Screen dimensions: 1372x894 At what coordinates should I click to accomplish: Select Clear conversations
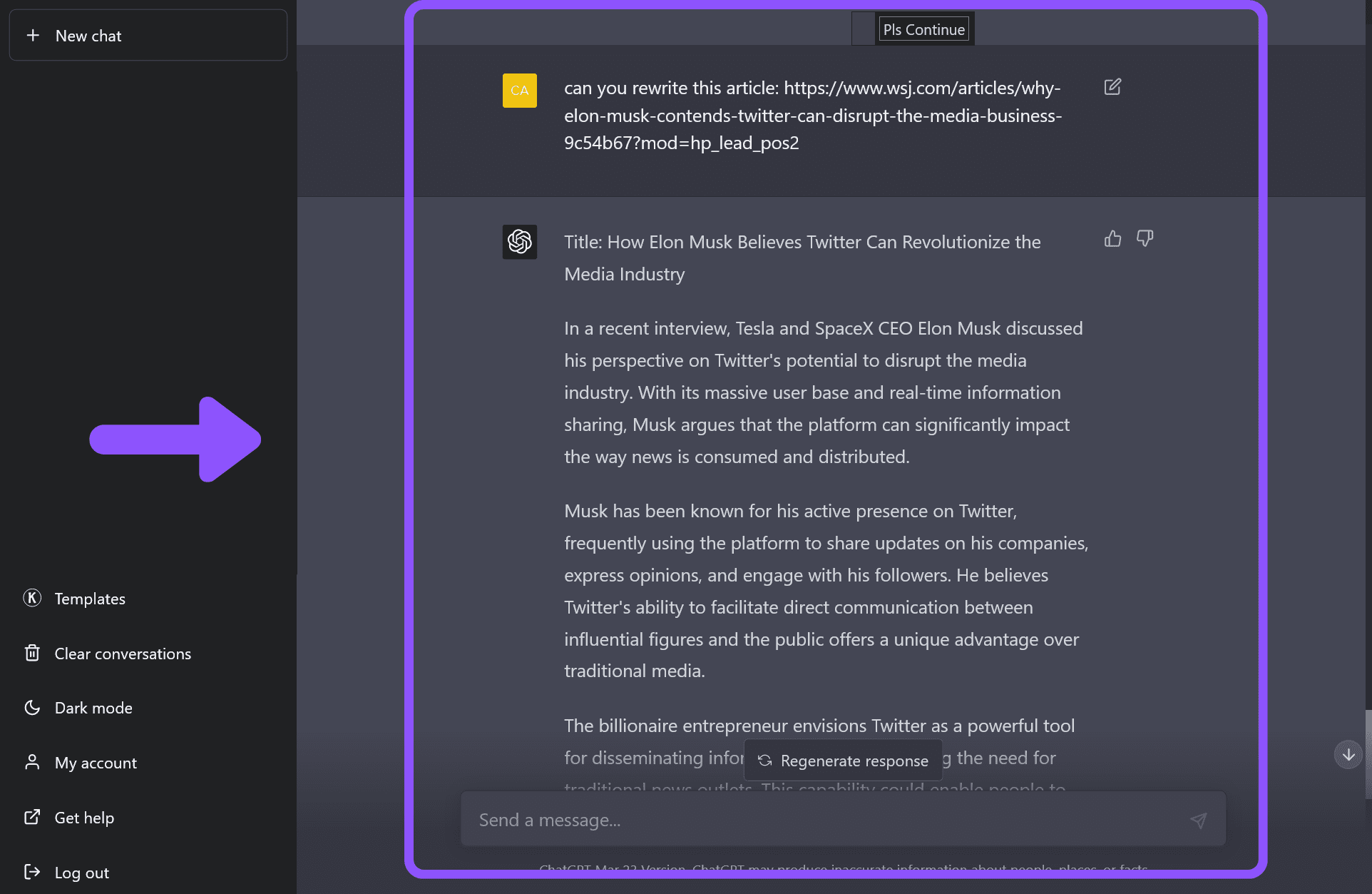123,654
